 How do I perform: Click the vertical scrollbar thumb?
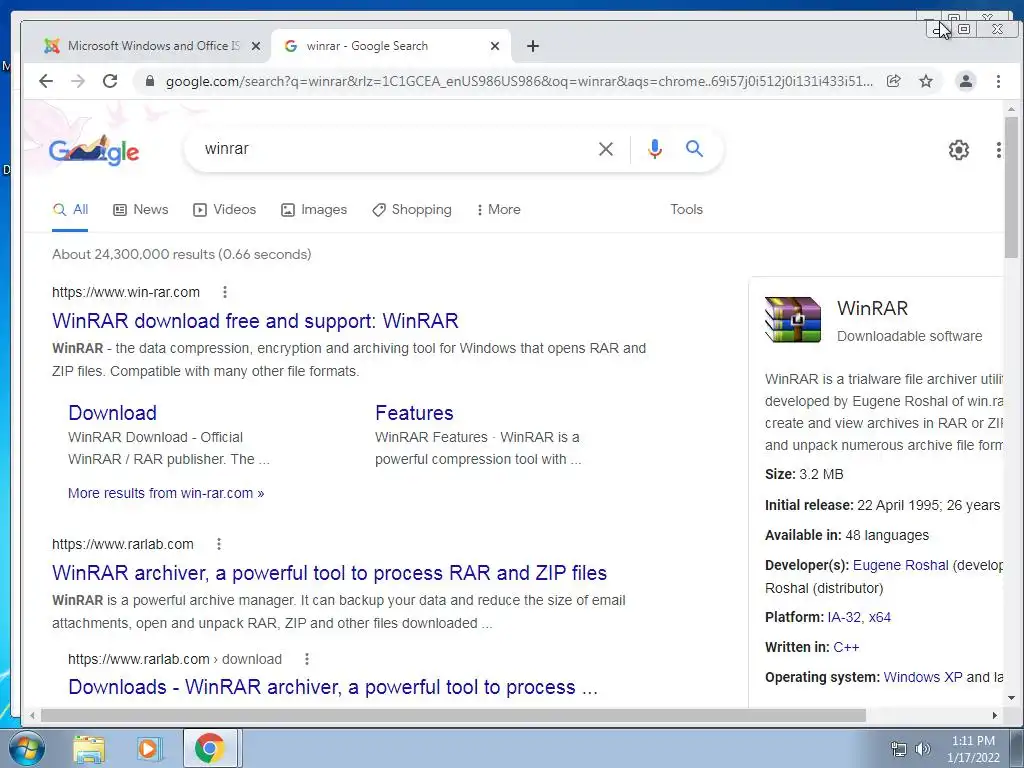pos(1011,187)
